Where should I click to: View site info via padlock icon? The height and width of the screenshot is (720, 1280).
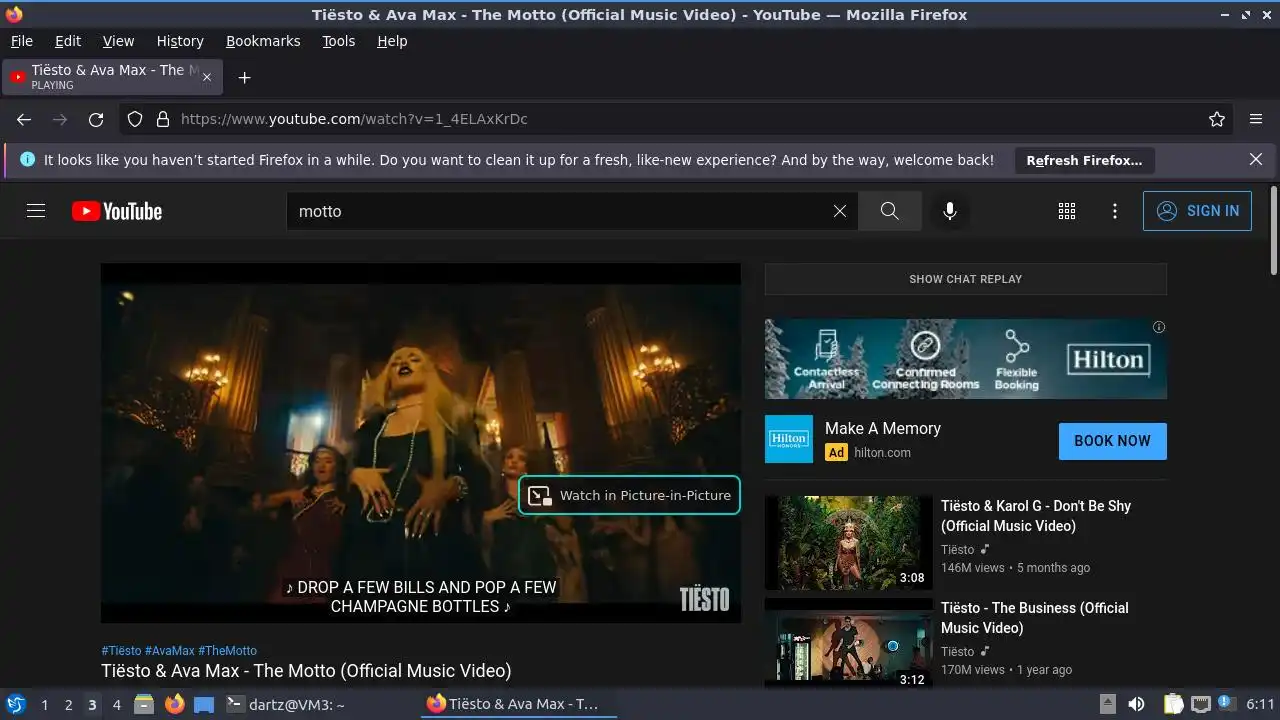tap(163, 119)
